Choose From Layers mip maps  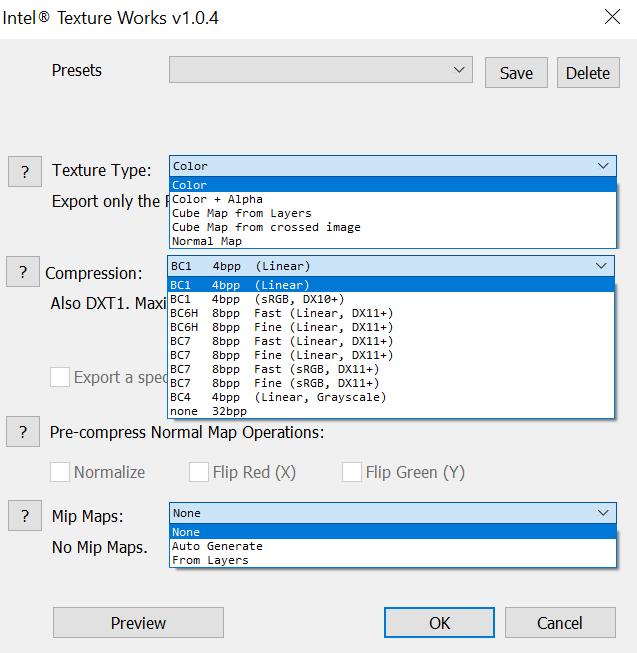pyautogui.click(x=393, y=560)
